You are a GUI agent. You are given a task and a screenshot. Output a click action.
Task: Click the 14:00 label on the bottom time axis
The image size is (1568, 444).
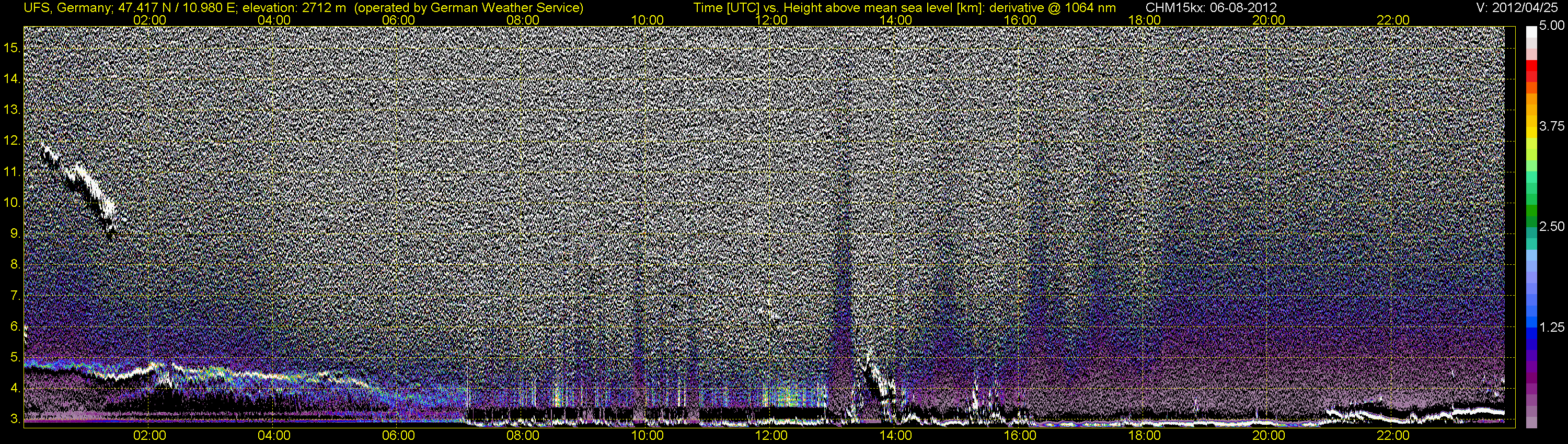tap(896, 436)
